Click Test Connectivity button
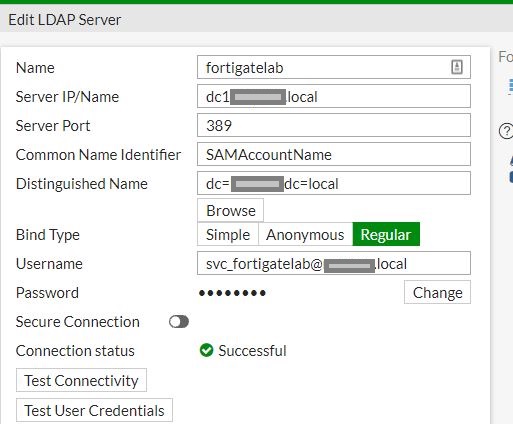513x424 pixels. [81, 380]
